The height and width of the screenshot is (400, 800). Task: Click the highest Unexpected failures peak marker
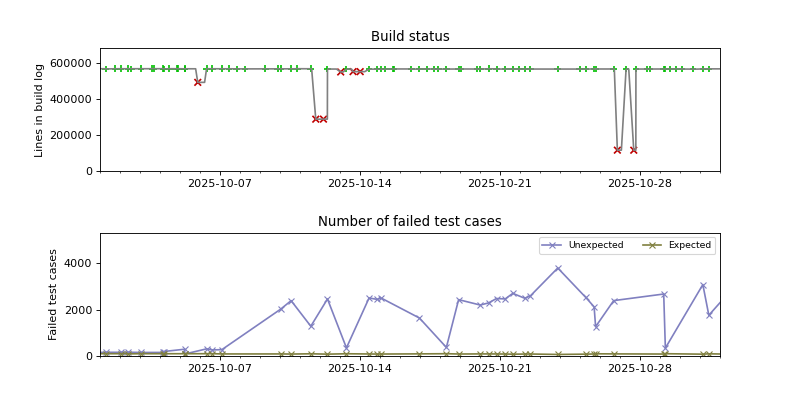pos(558,268)
